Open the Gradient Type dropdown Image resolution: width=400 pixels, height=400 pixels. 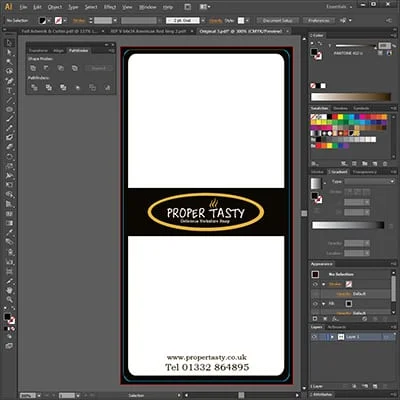coord(369,181)
